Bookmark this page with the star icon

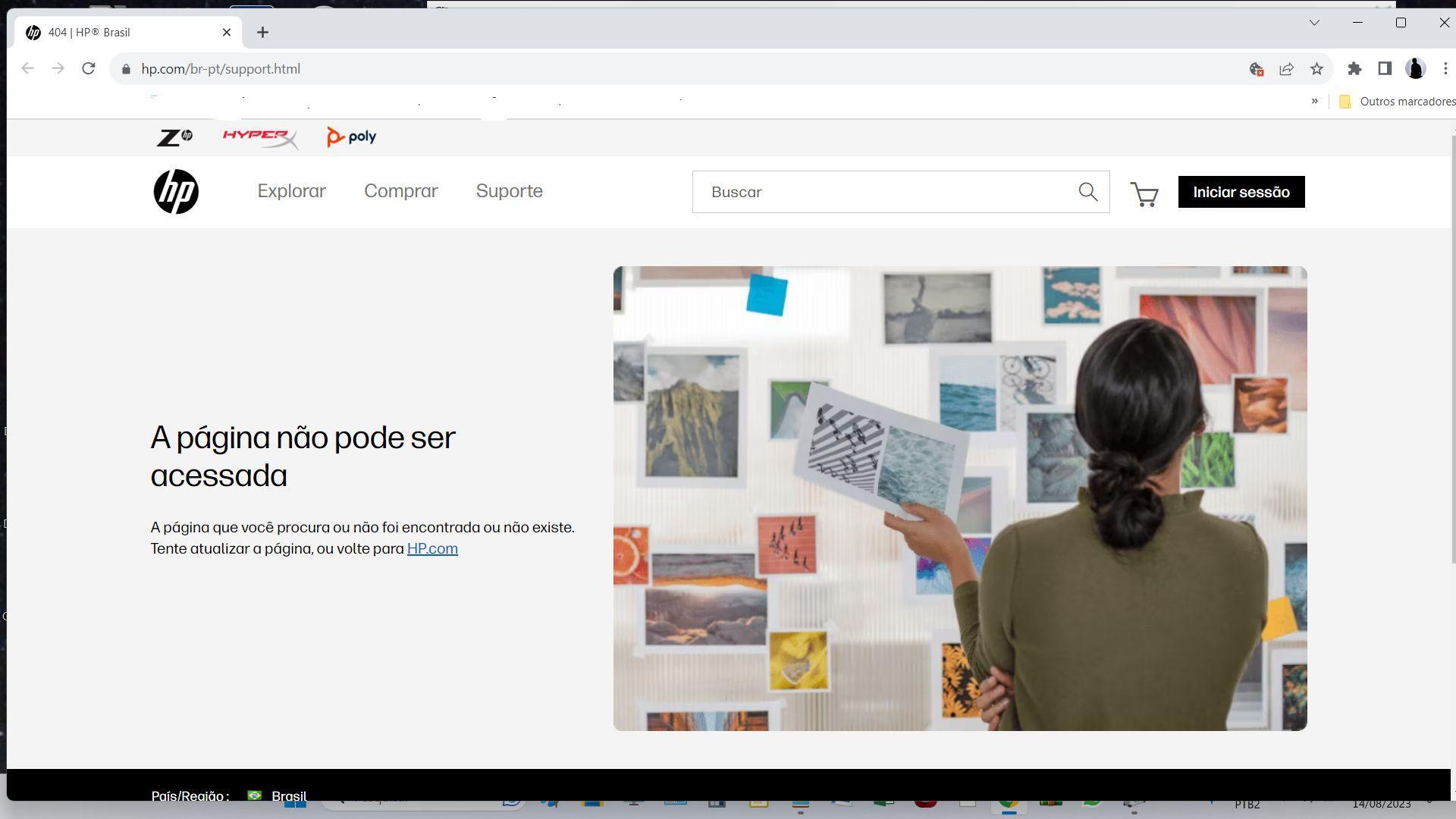pos(1316,69)
